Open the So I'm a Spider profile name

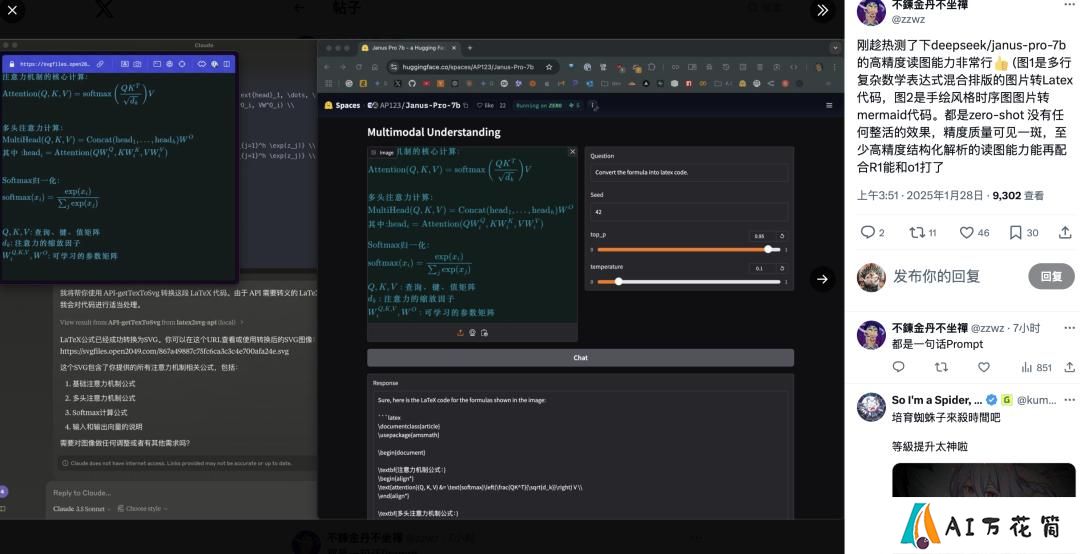[x=937, y=400]
